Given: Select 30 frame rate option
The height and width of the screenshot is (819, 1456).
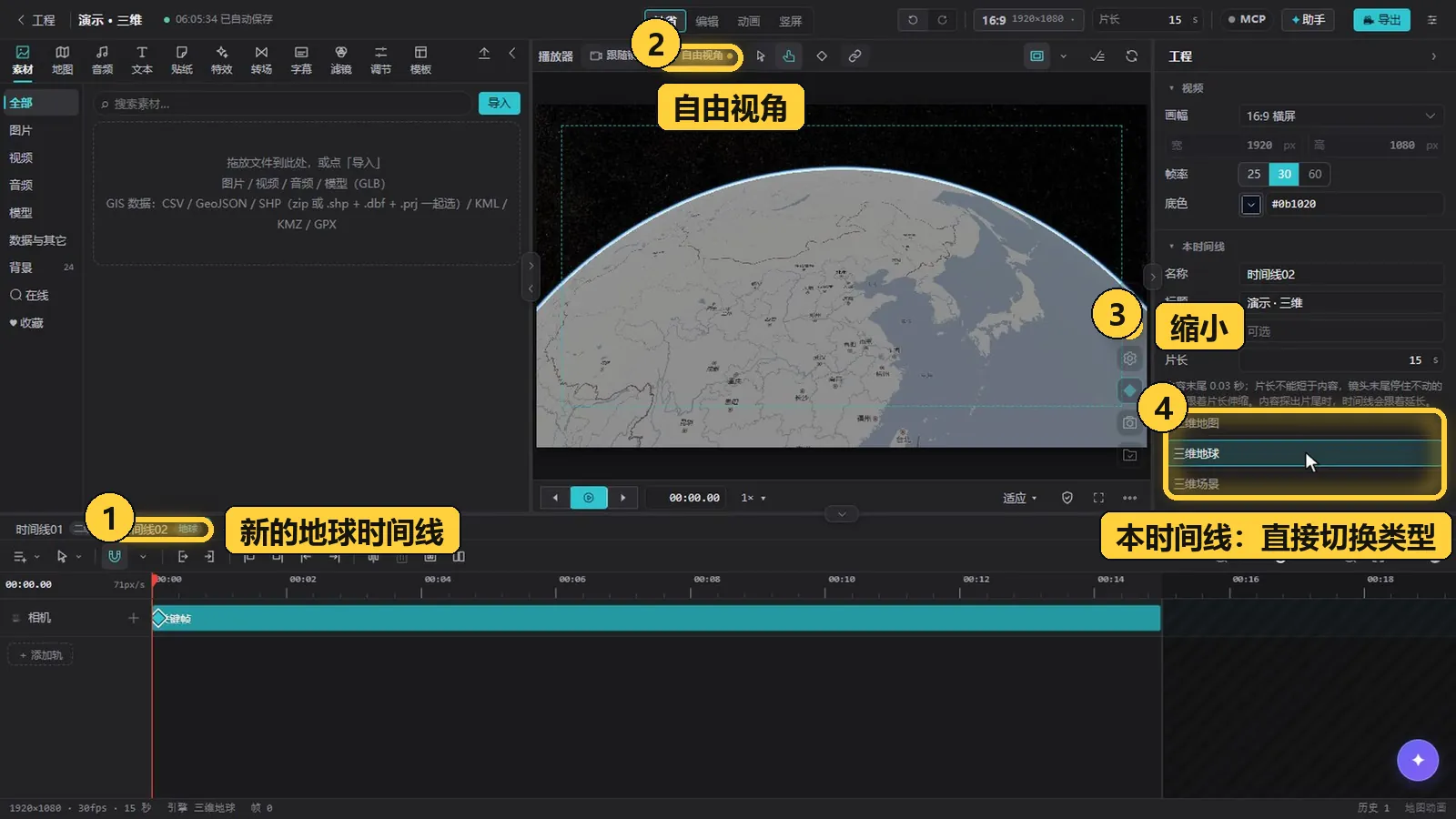Looking at the screenshot, I should pos(1284,174).
